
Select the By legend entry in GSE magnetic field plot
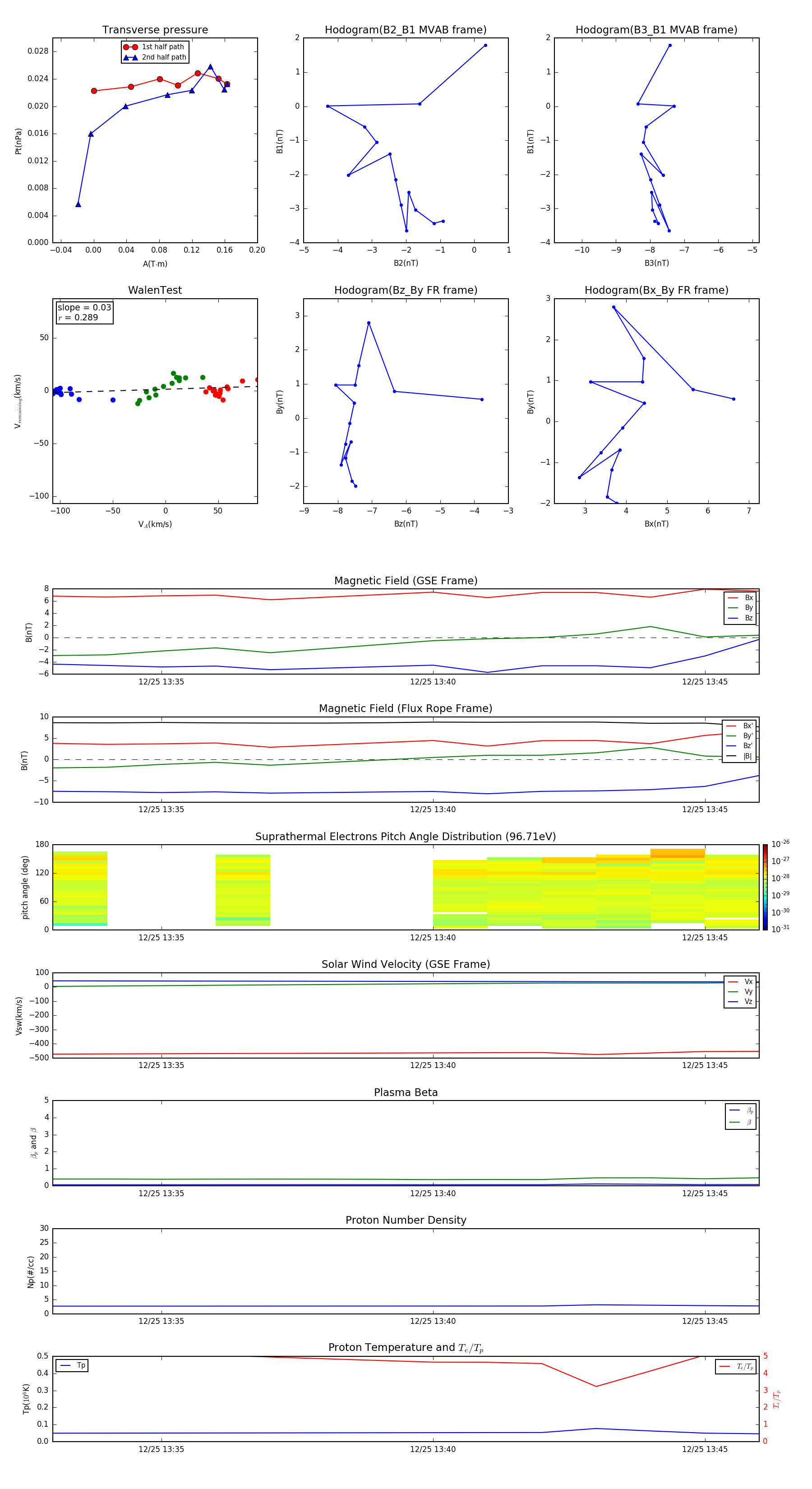[740, 607]
